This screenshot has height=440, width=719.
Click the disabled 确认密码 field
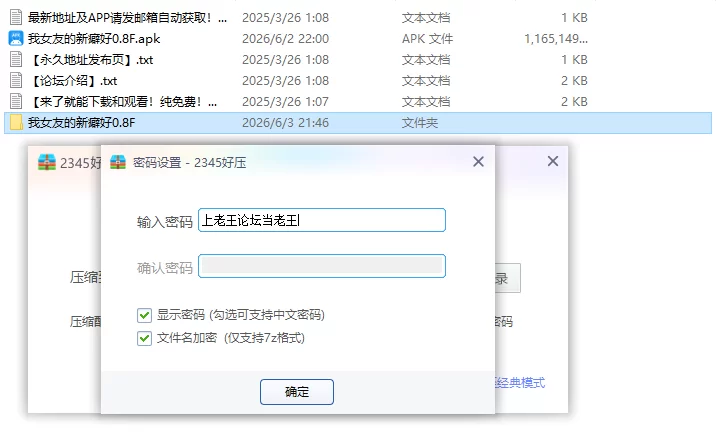[x=322, y=266]
